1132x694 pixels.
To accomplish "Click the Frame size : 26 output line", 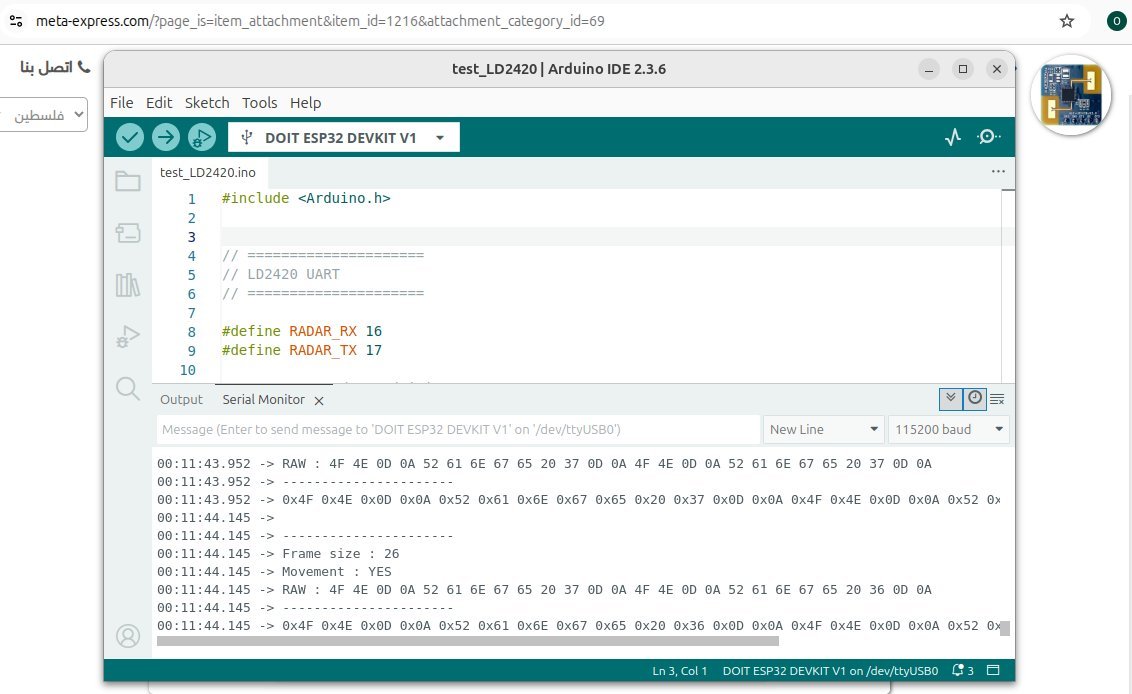I will tap(341, 554).
